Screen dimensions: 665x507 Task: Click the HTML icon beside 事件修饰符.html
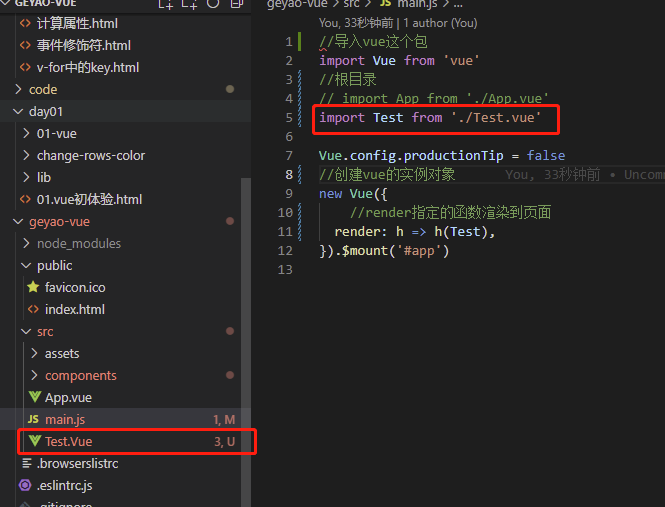25,45
